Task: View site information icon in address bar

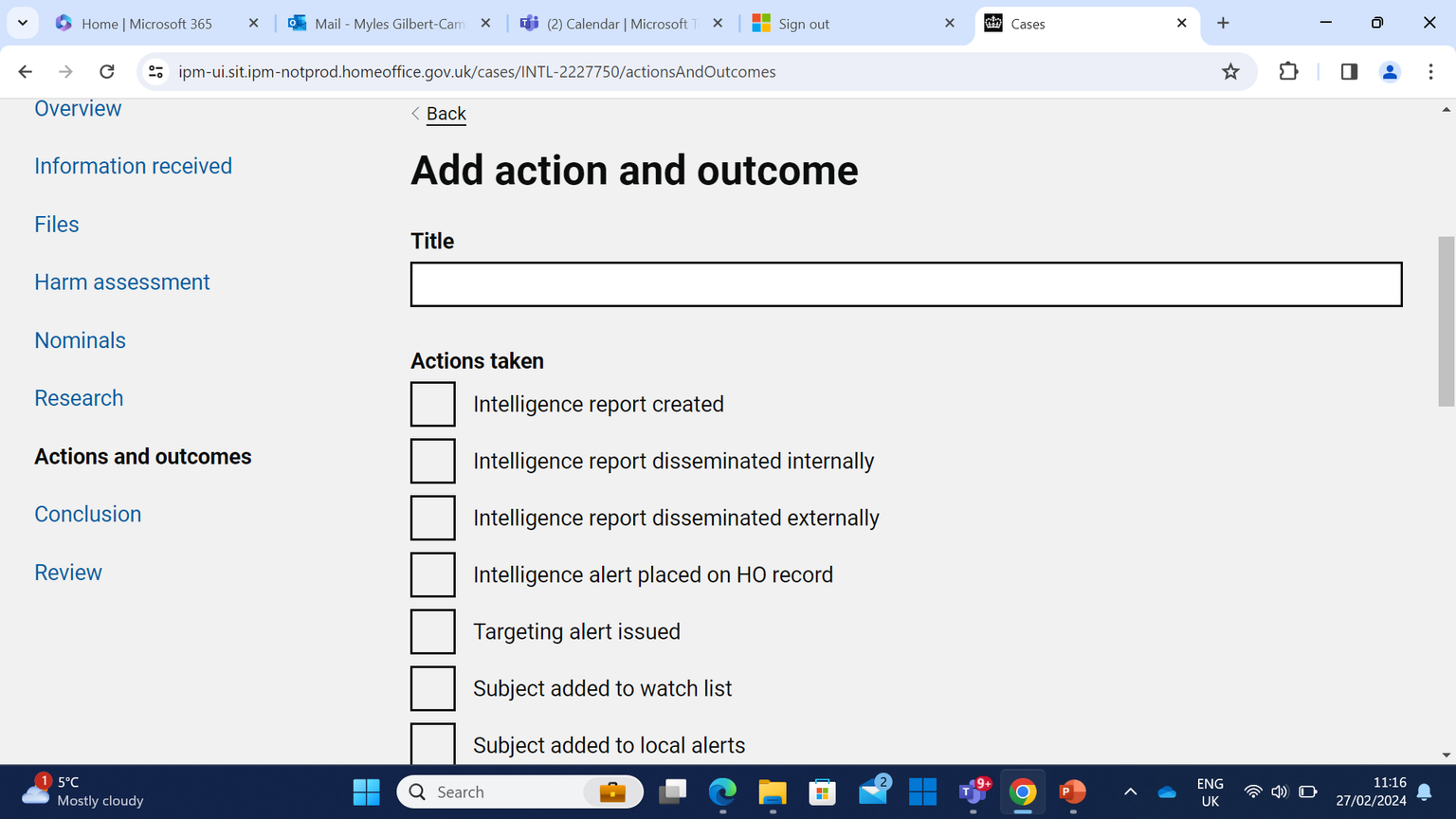Action: pyautogui.click(x=156, y=72)
